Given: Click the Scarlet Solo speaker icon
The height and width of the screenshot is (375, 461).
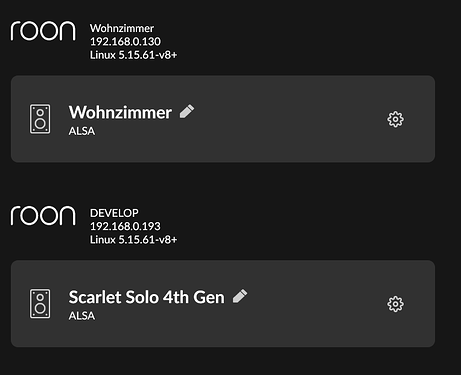Looking at the screenshot, I should click(40, 304).
